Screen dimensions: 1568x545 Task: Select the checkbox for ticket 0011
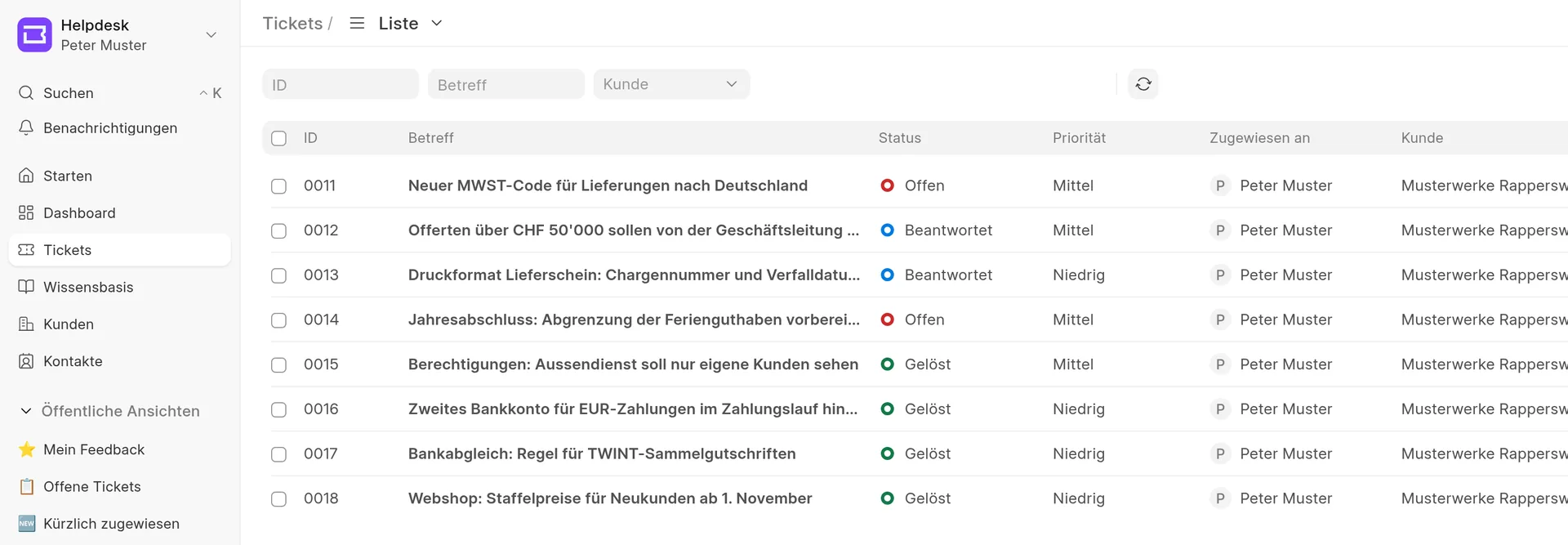coord(278,186)
